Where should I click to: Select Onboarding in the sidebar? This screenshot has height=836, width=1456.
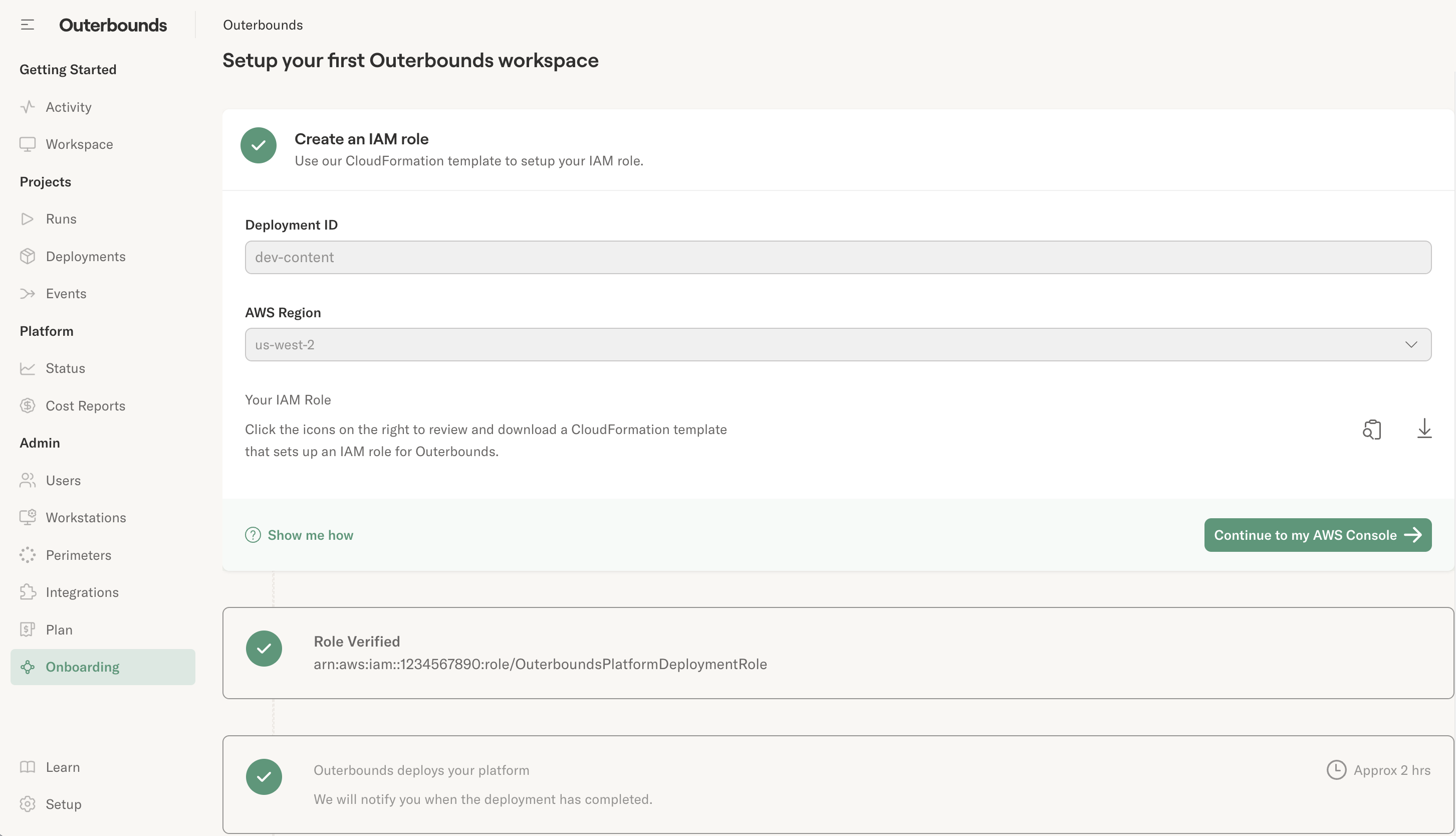[x=103, y=667]
